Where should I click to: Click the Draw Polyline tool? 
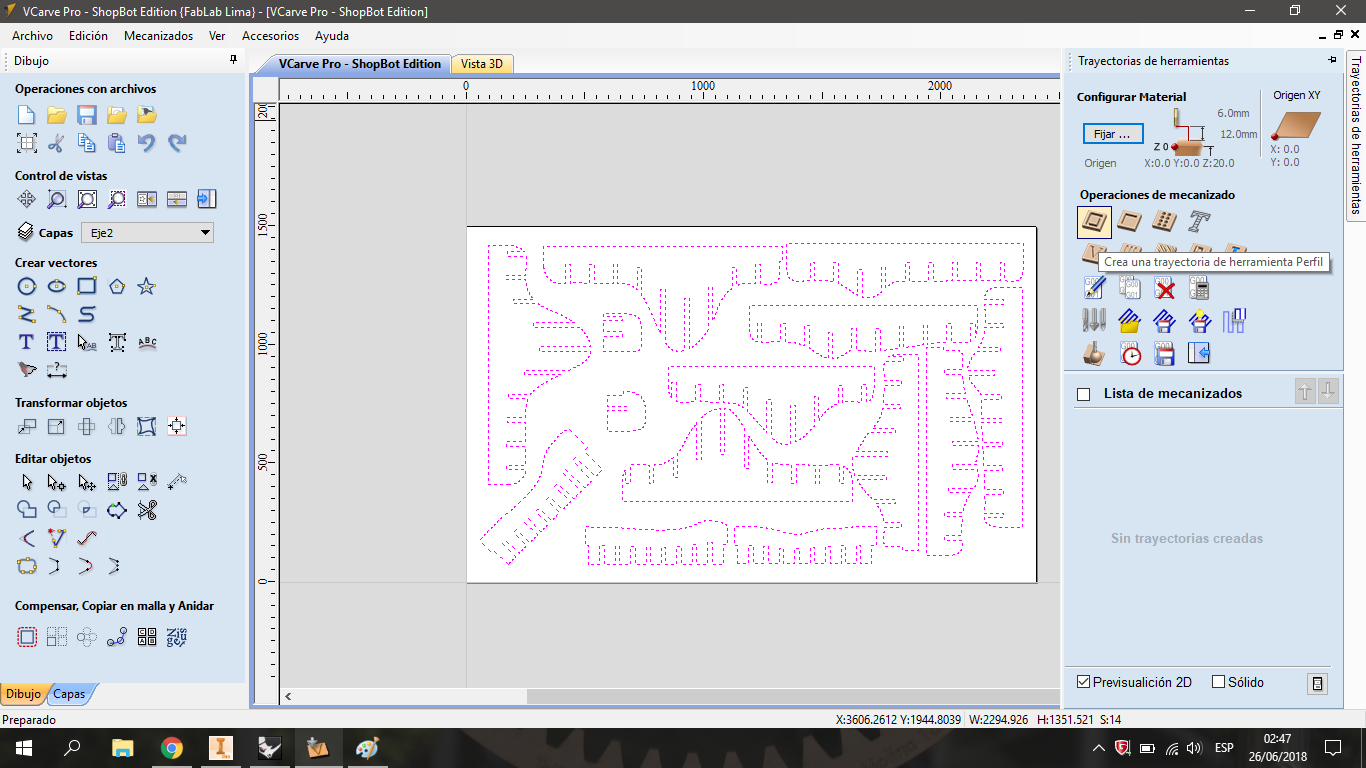pyautogui.click(x=27, y=315)
